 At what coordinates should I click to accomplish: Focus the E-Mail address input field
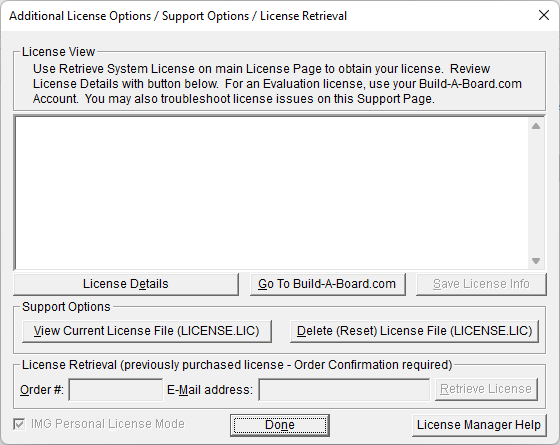point(344,390)
